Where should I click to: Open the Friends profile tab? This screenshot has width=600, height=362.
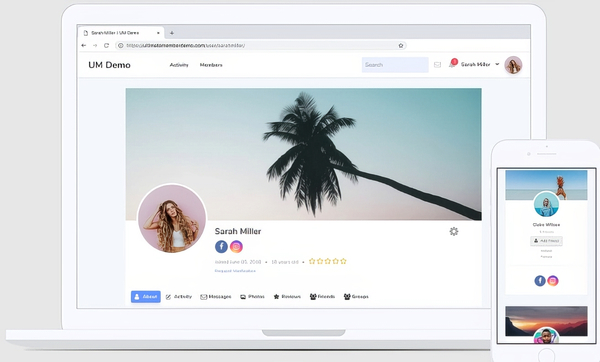click(322, 297)
